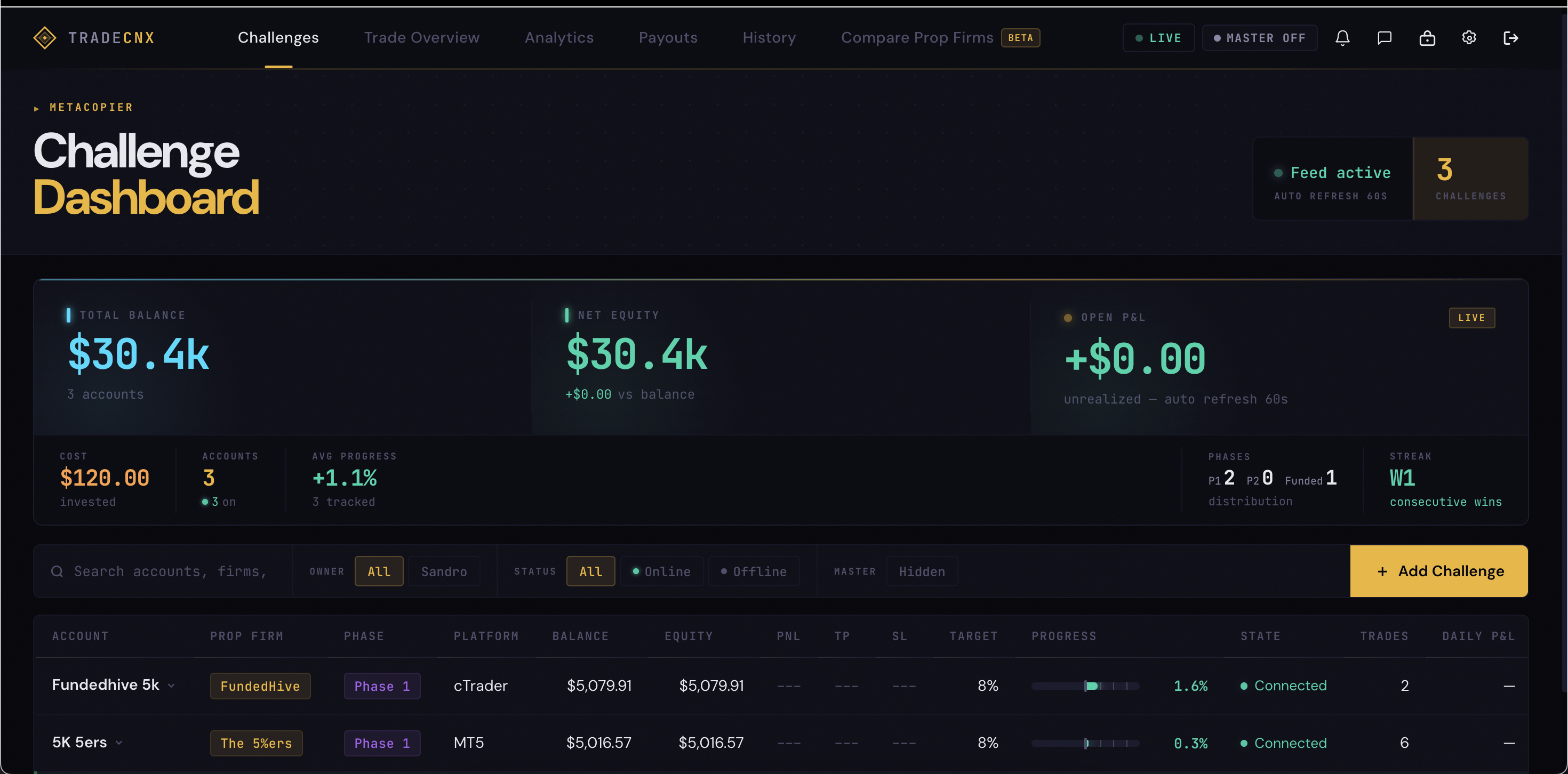The width and height of the screenshot is (1568, 774).
Task: Toggle the LIVE mode switch
Action: pyautogui.click(x=1158, y=38)
